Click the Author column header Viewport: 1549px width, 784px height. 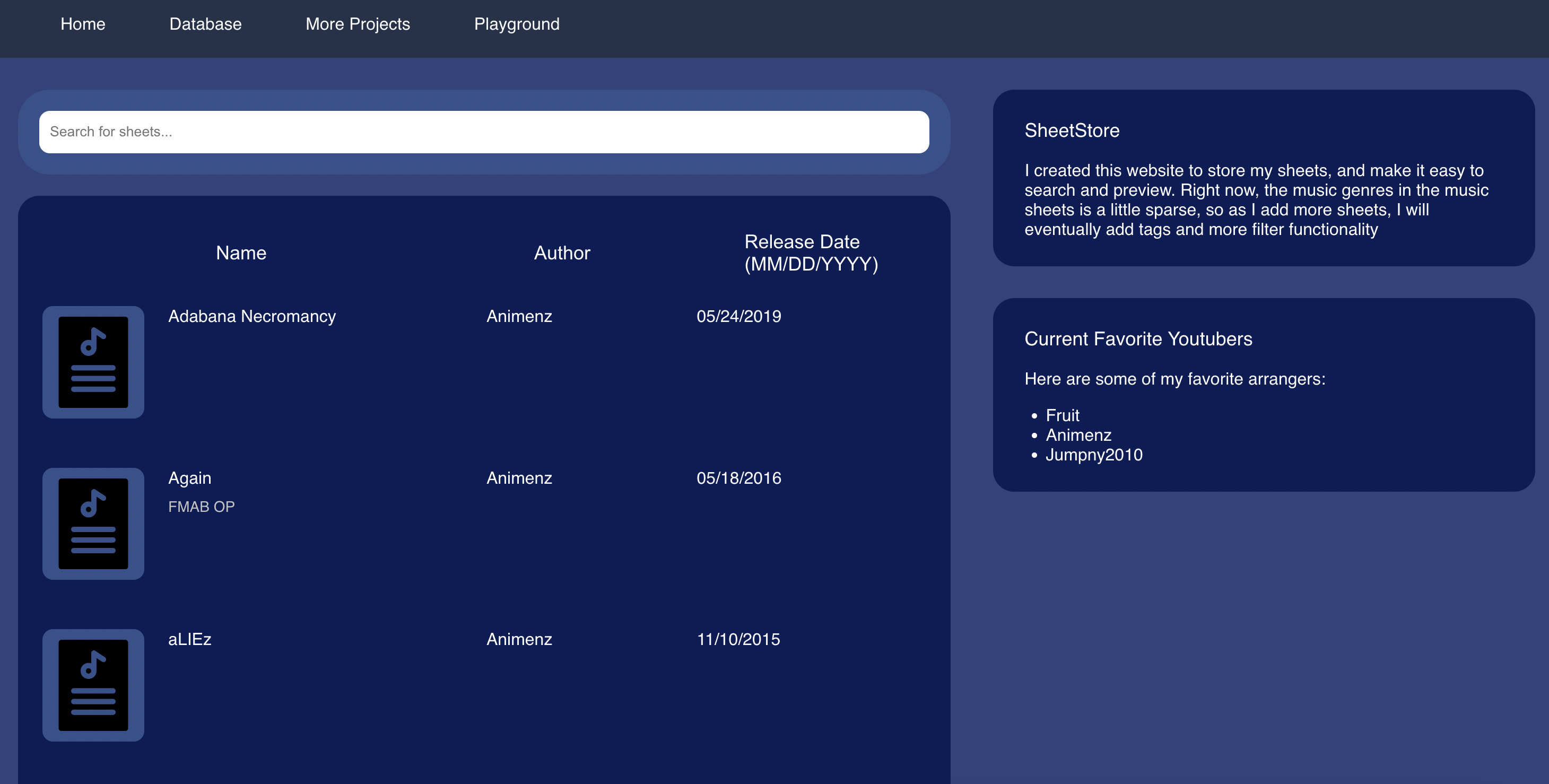[562, 252]
